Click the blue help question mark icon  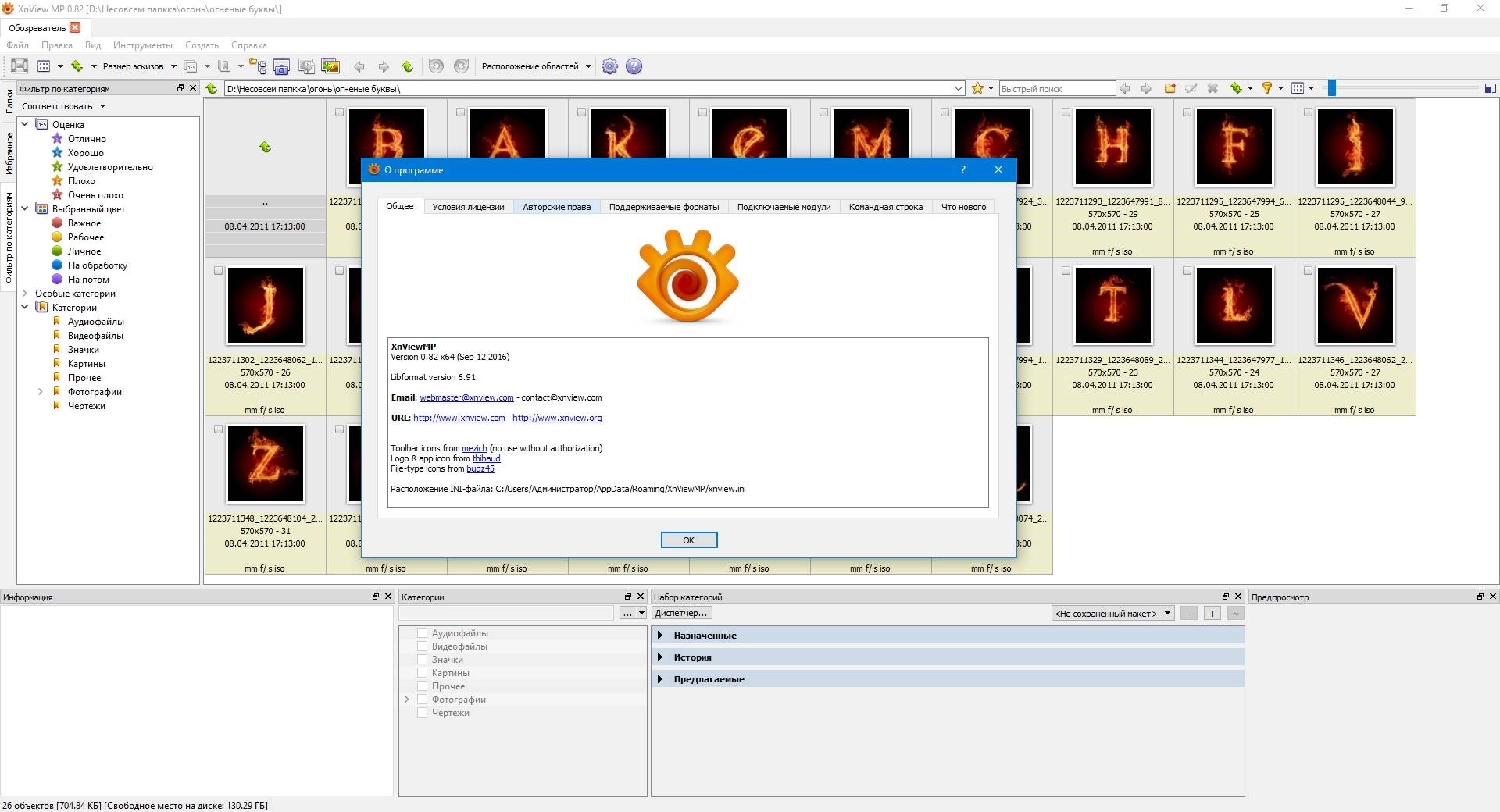(x=634, y=66)
